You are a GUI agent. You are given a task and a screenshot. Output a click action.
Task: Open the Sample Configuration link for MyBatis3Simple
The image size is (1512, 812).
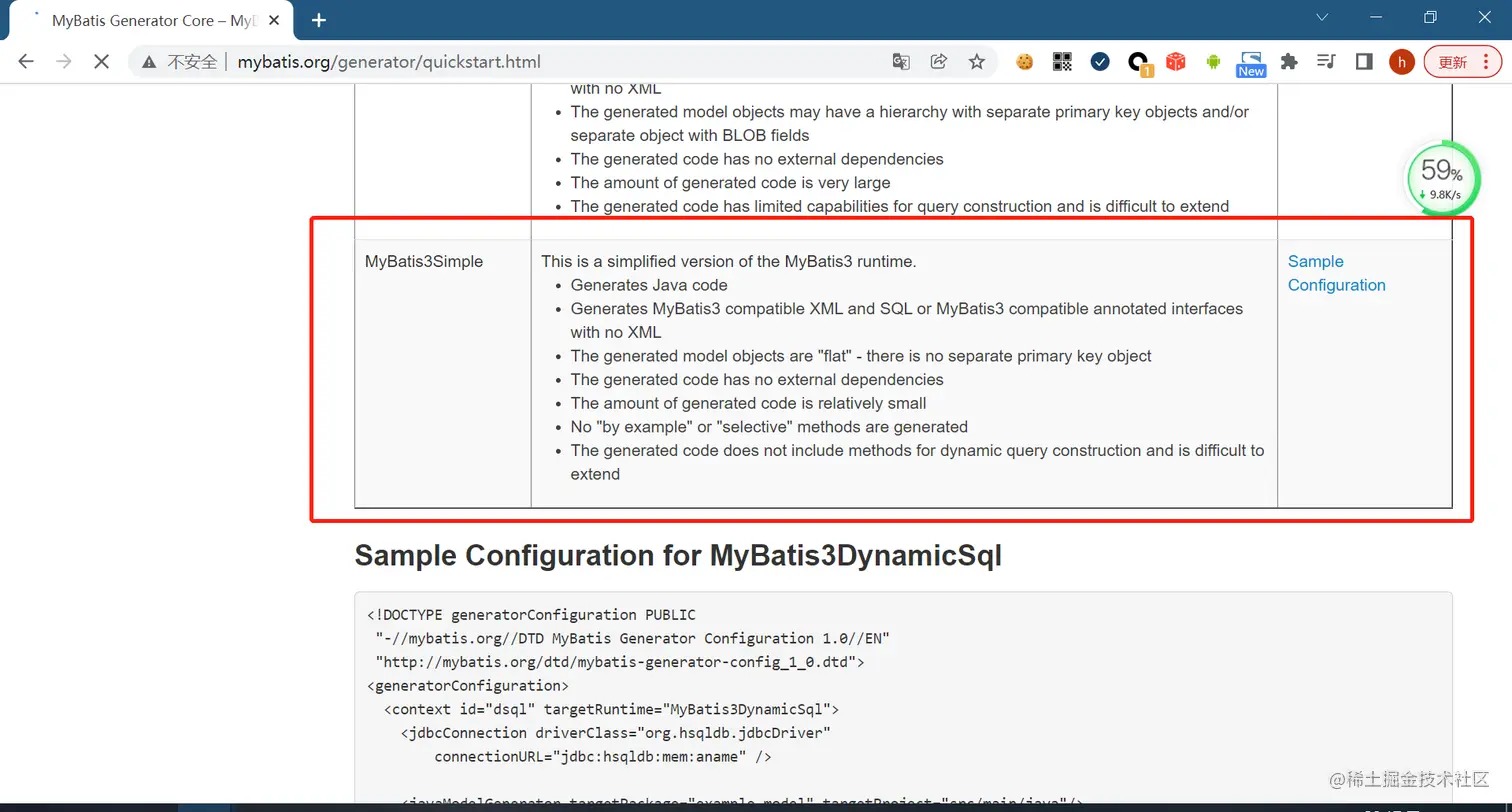1336,273
